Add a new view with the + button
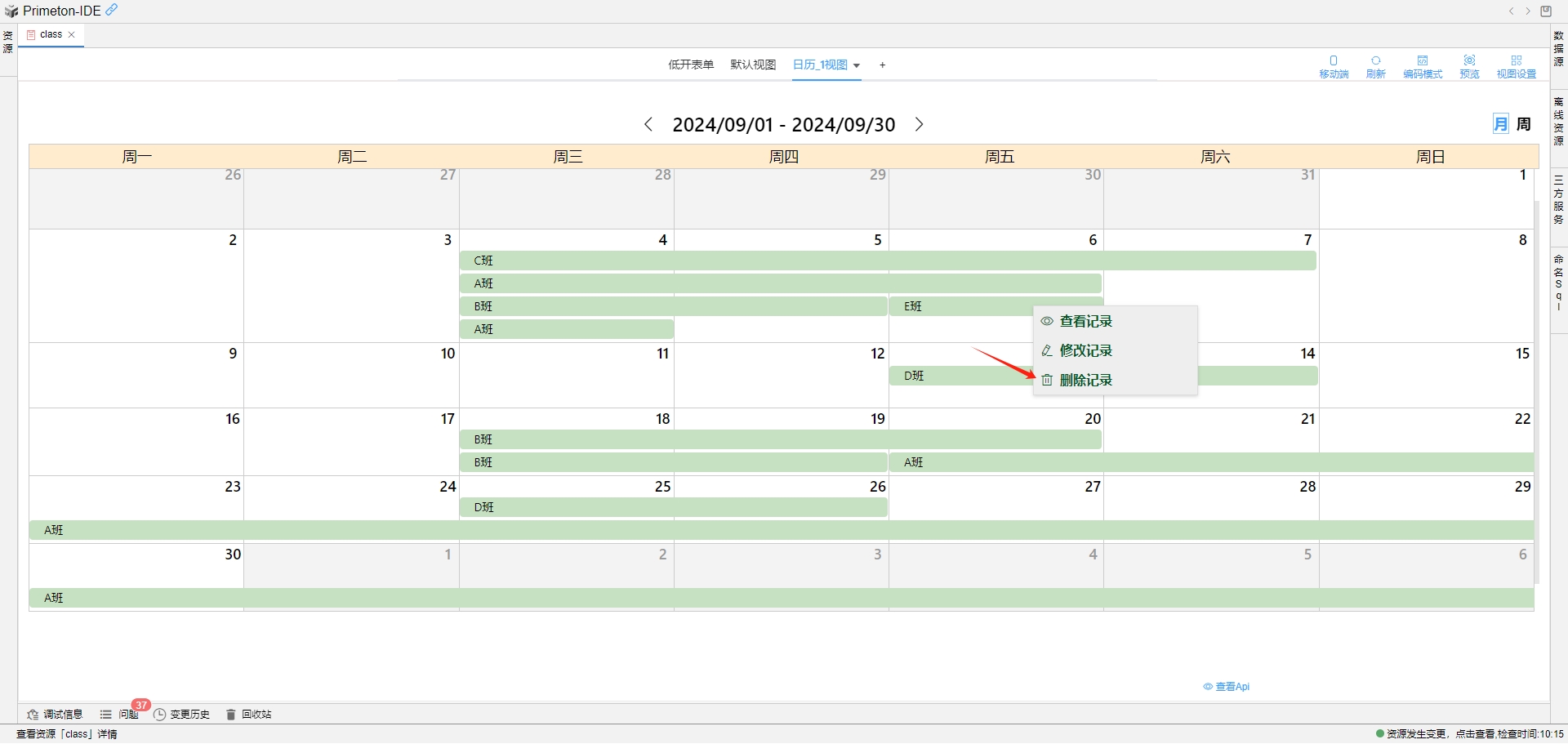This screenshot has width=1568, height=744. pos(882,65)
